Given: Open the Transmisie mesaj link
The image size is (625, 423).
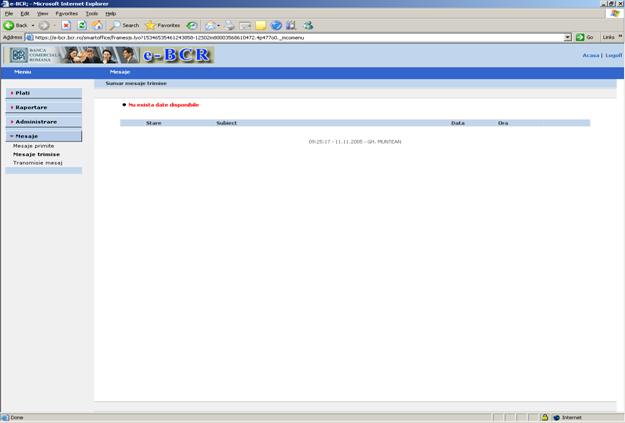Looking at the screenshot, I should [x=37, y=162].
